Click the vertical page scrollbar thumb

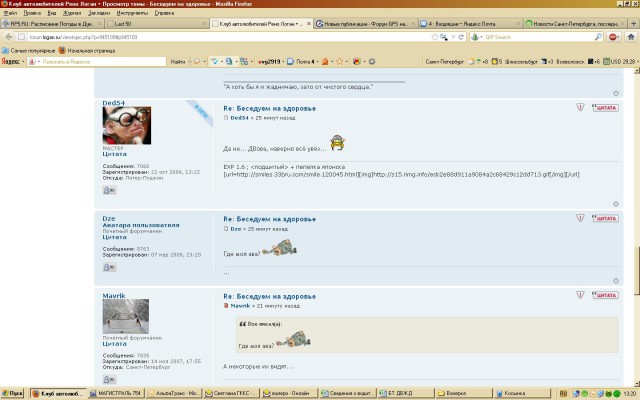point(636,269)
